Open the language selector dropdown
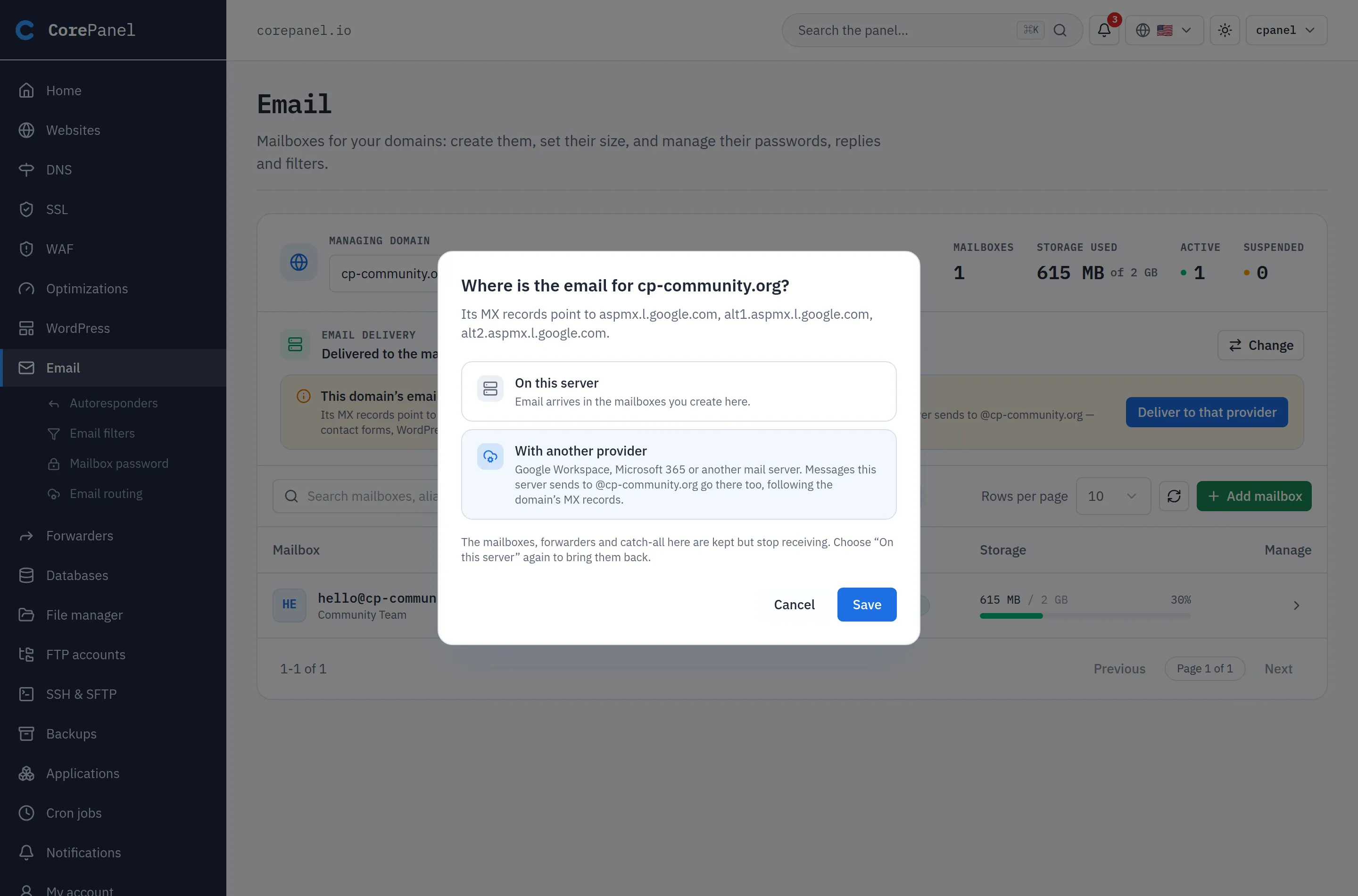 pyautogui.click(x=1164, y=30)
